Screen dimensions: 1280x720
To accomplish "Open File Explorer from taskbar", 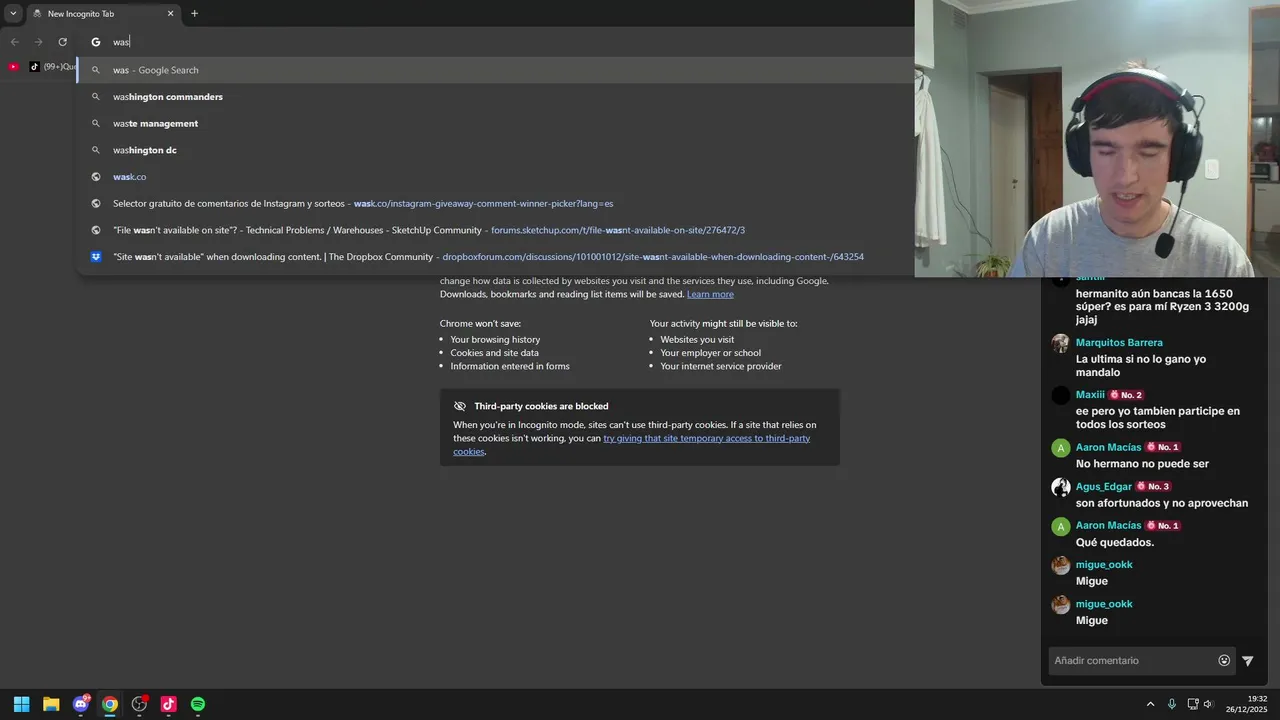I will point(51,704).
